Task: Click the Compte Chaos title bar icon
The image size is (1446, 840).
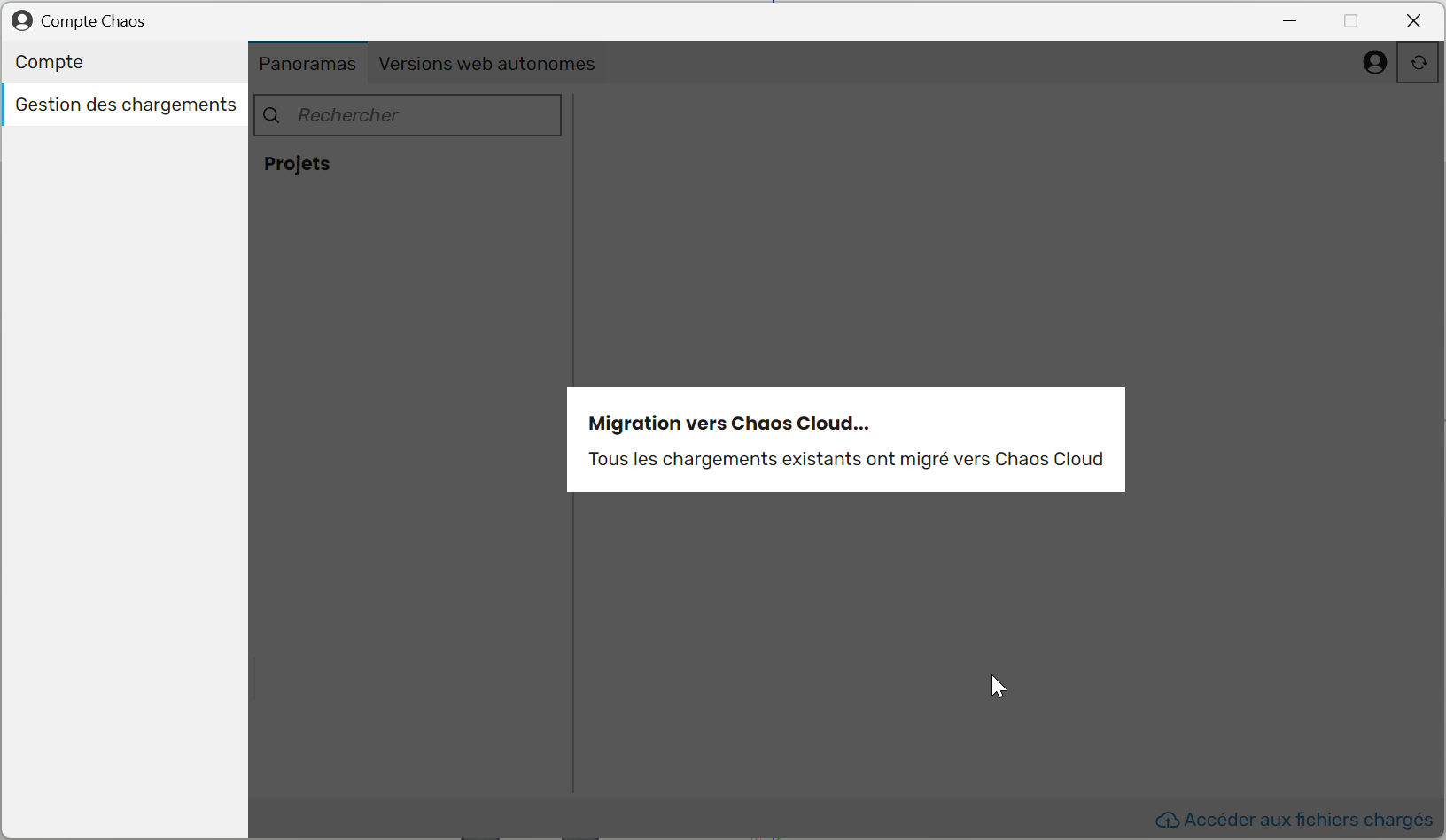Action: [x=22, y=20]
